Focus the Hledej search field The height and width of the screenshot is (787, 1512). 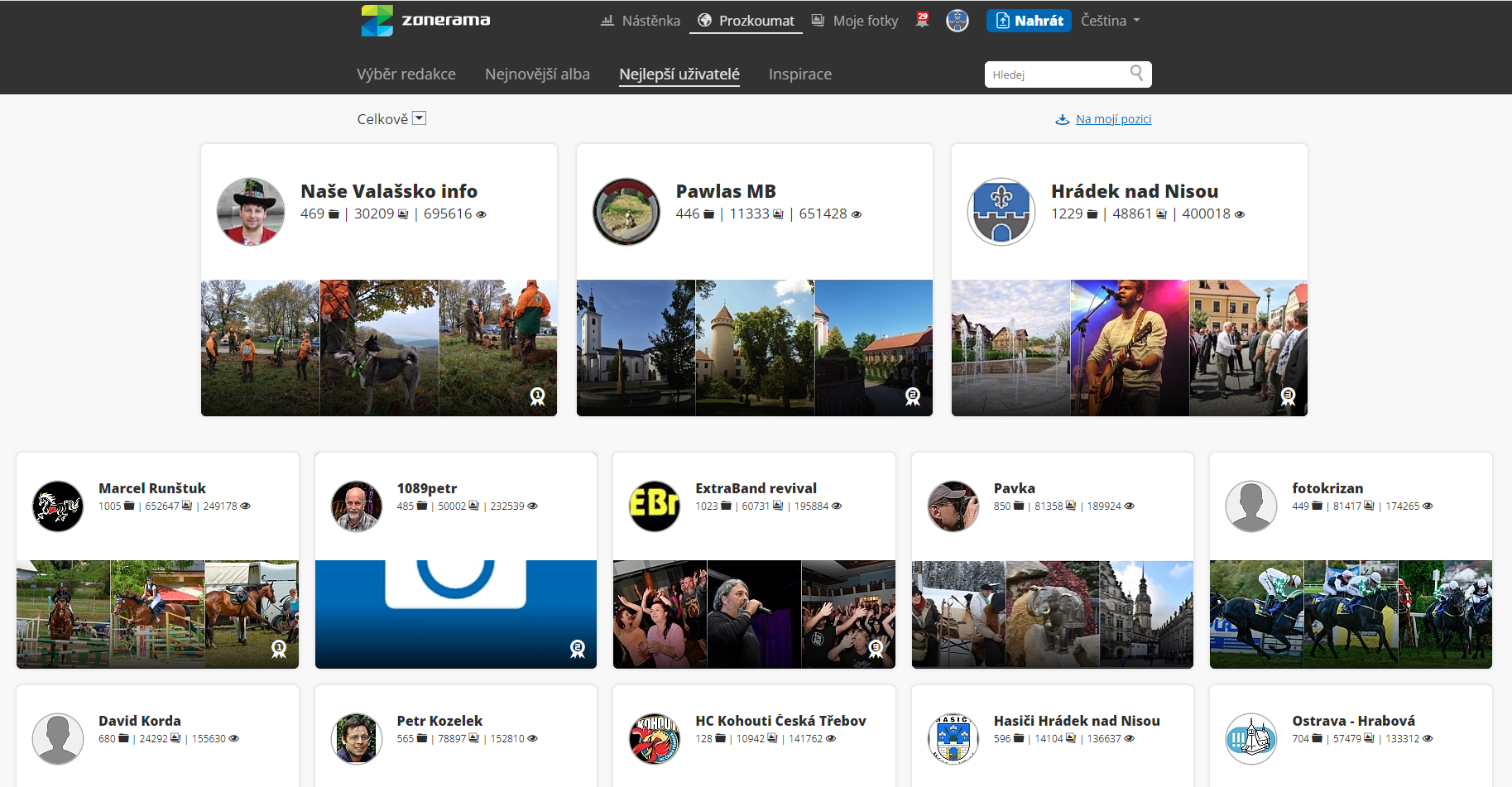tap(1058, 74)
